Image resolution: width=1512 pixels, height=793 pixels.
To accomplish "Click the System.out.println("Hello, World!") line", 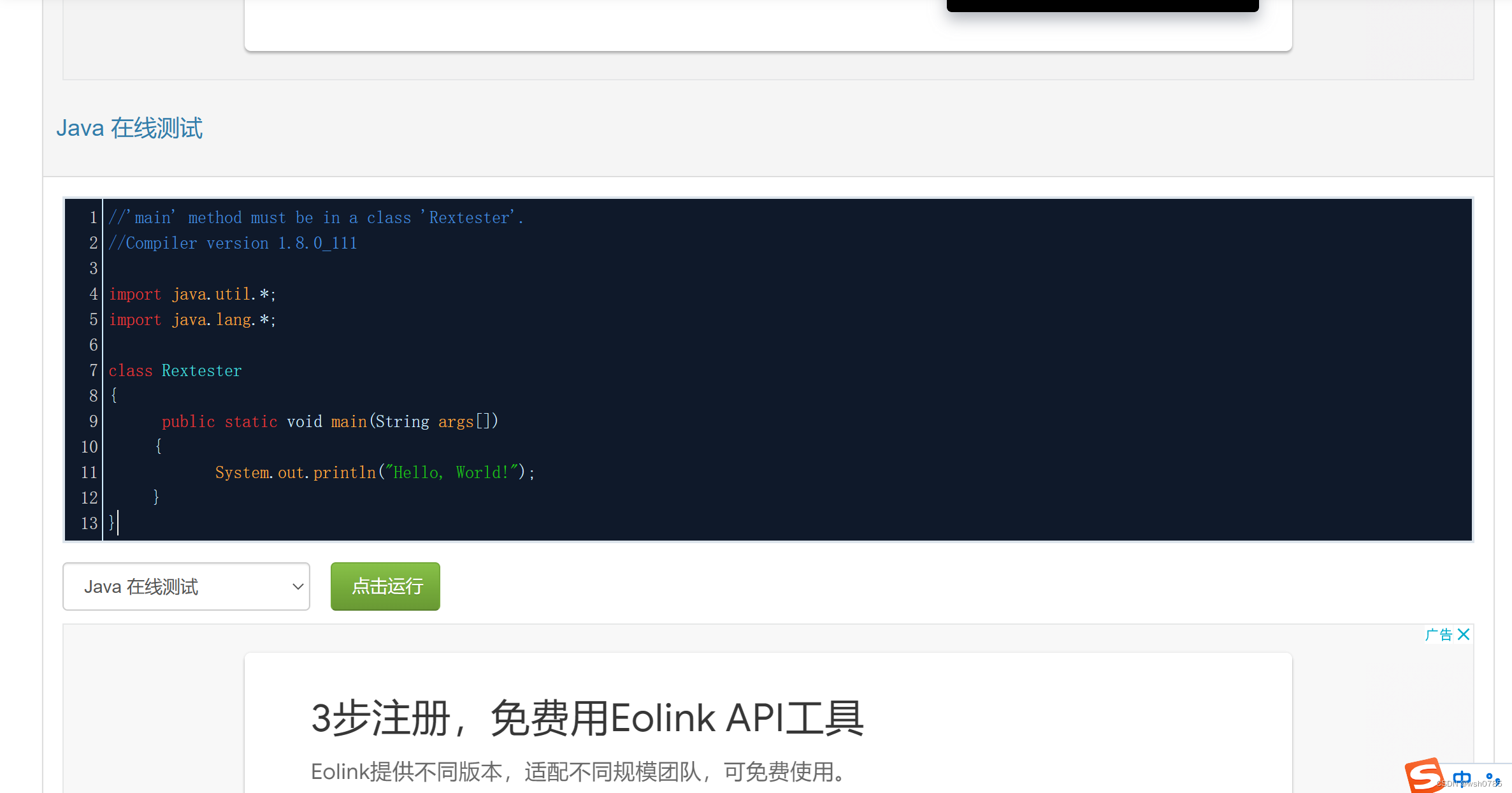I will (375, 472).
